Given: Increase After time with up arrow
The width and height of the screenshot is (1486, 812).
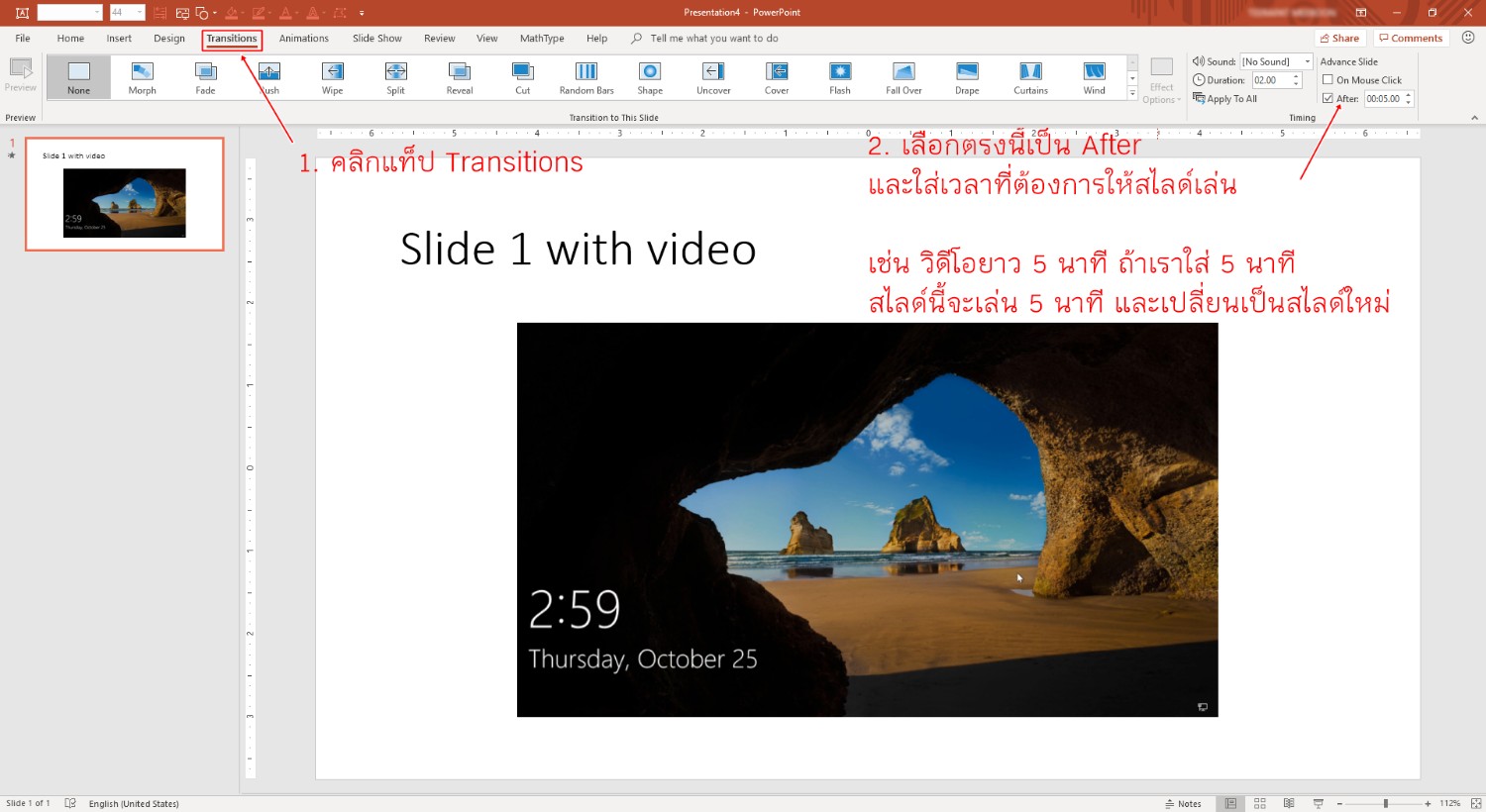Looking at the screenshot, I should click(1408, 95).
